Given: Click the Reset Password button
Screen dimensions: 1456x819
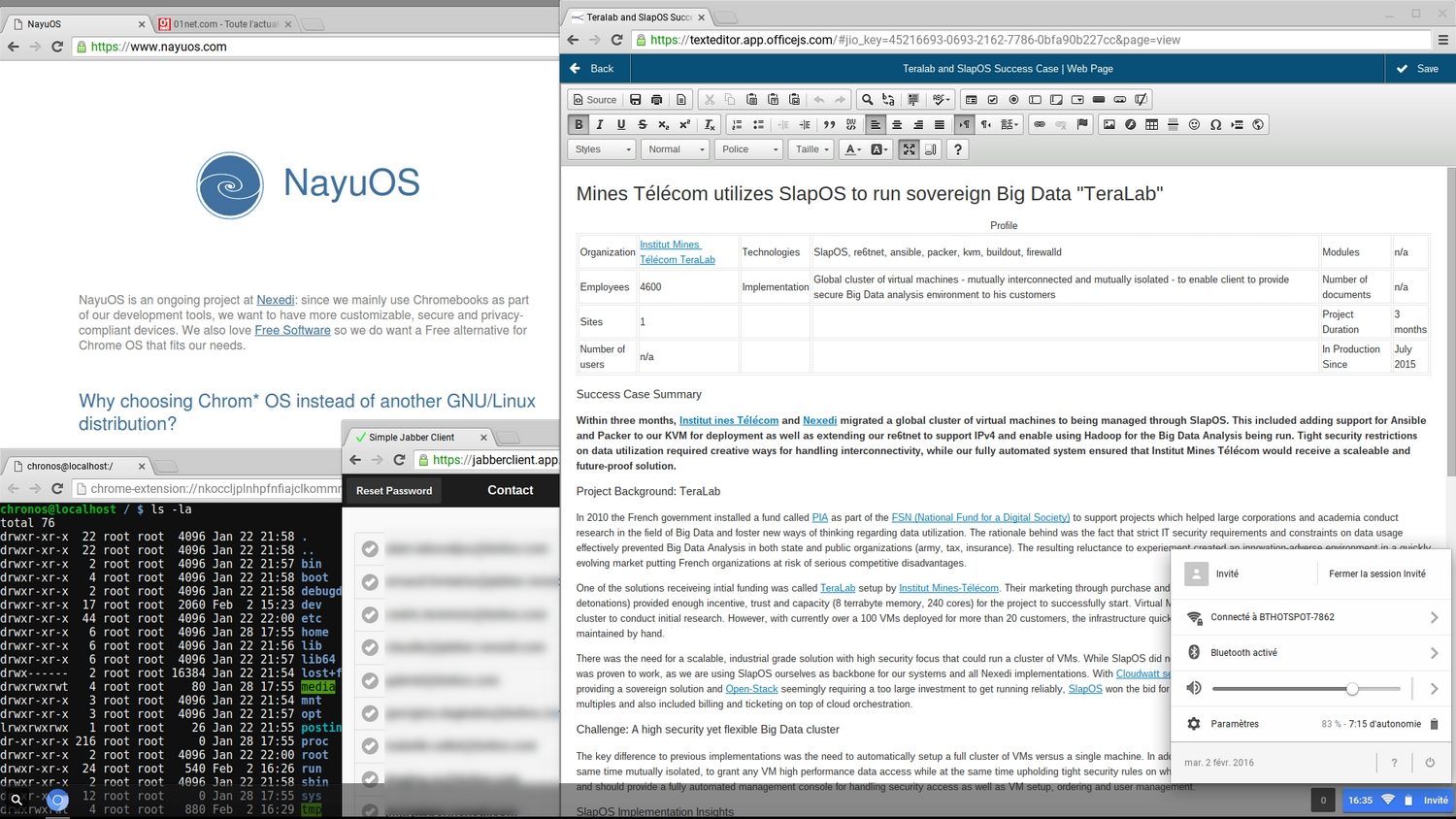Looking at the screenshot, I should point(394,491).
